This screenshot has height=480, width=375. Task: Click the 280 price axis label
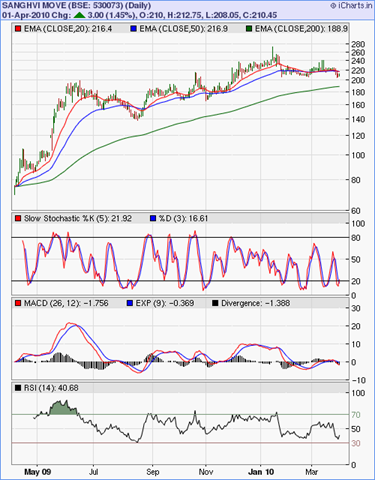click(x=358, y=44)
